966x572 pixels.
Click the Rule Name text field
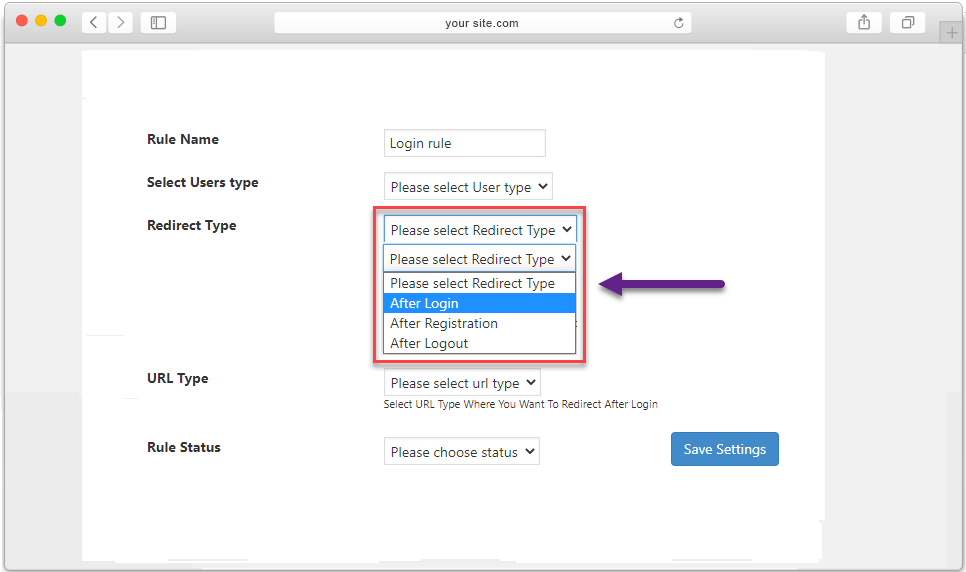465,143
